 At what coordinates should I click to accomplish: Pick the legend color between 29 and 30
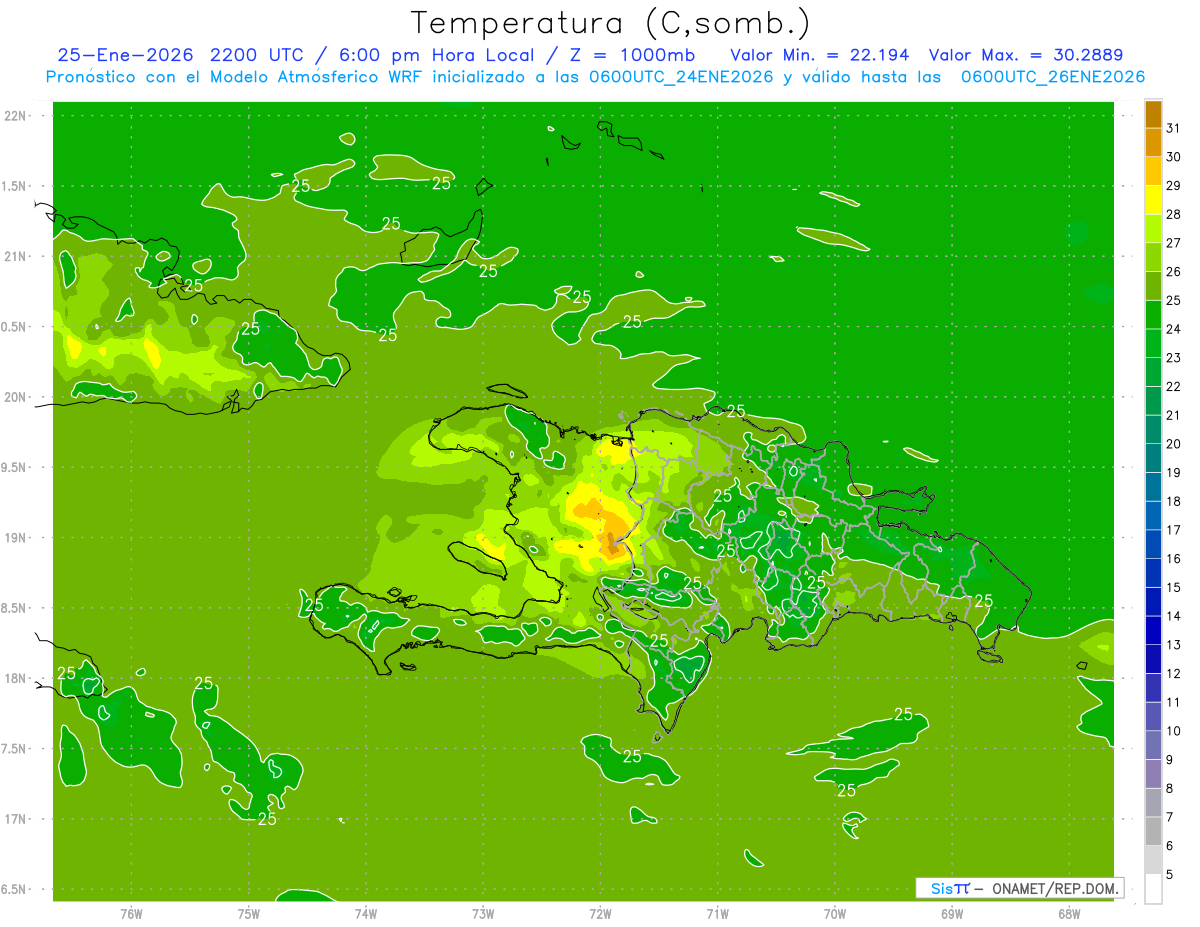coord(1153,172)
